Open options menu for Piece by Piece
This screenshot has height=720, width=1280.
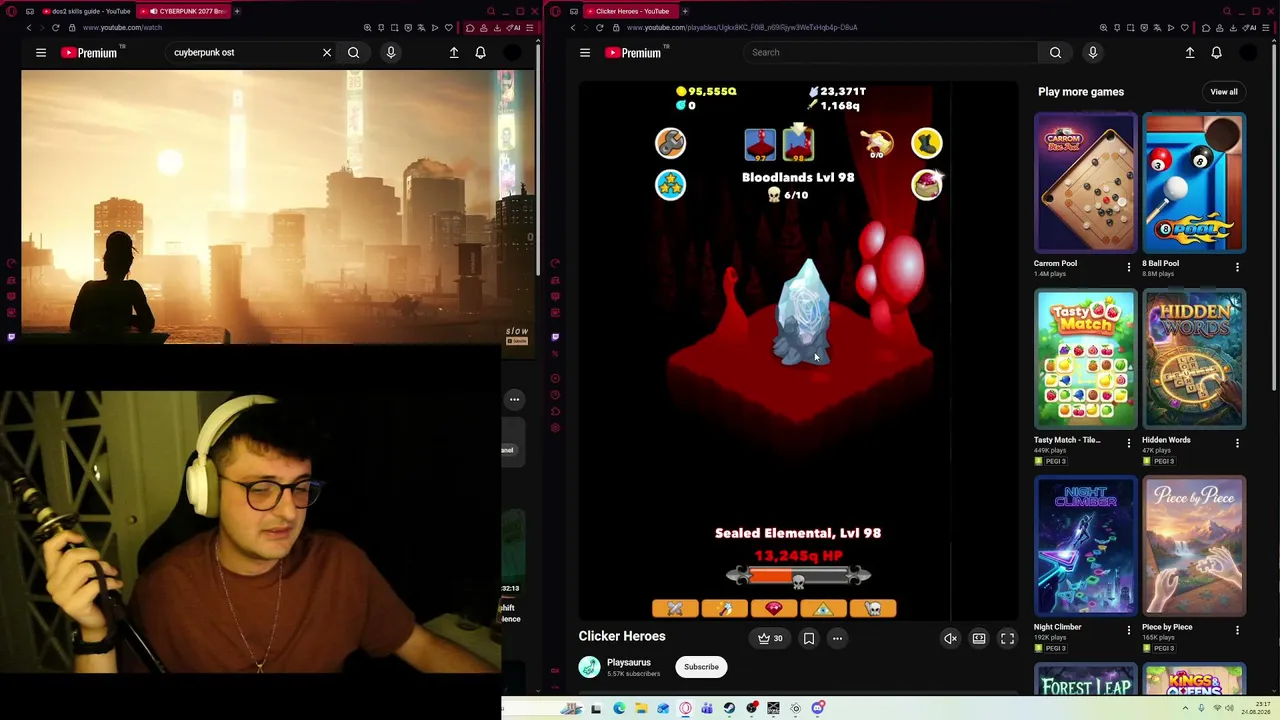click(1237, 630)
